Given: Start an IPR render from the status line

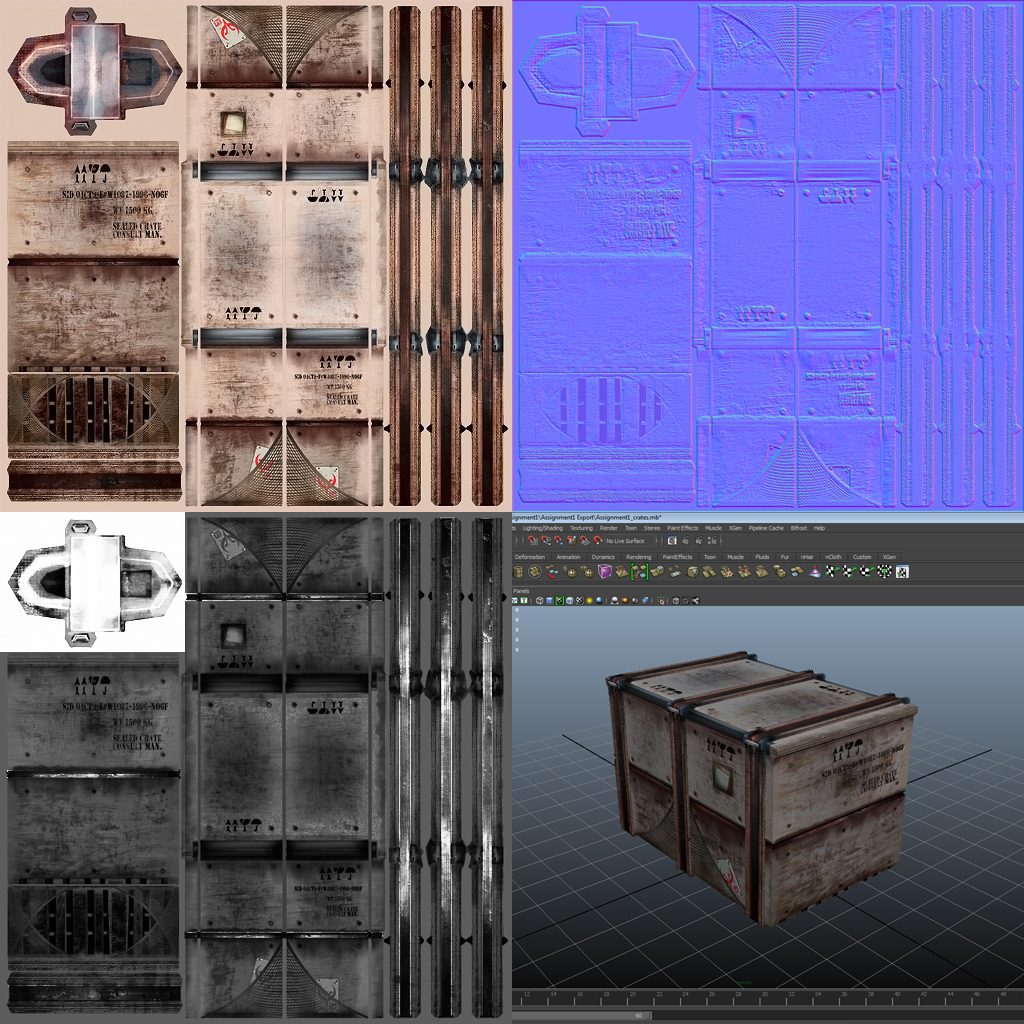Looking at the screenshot, I should (698, 541).
